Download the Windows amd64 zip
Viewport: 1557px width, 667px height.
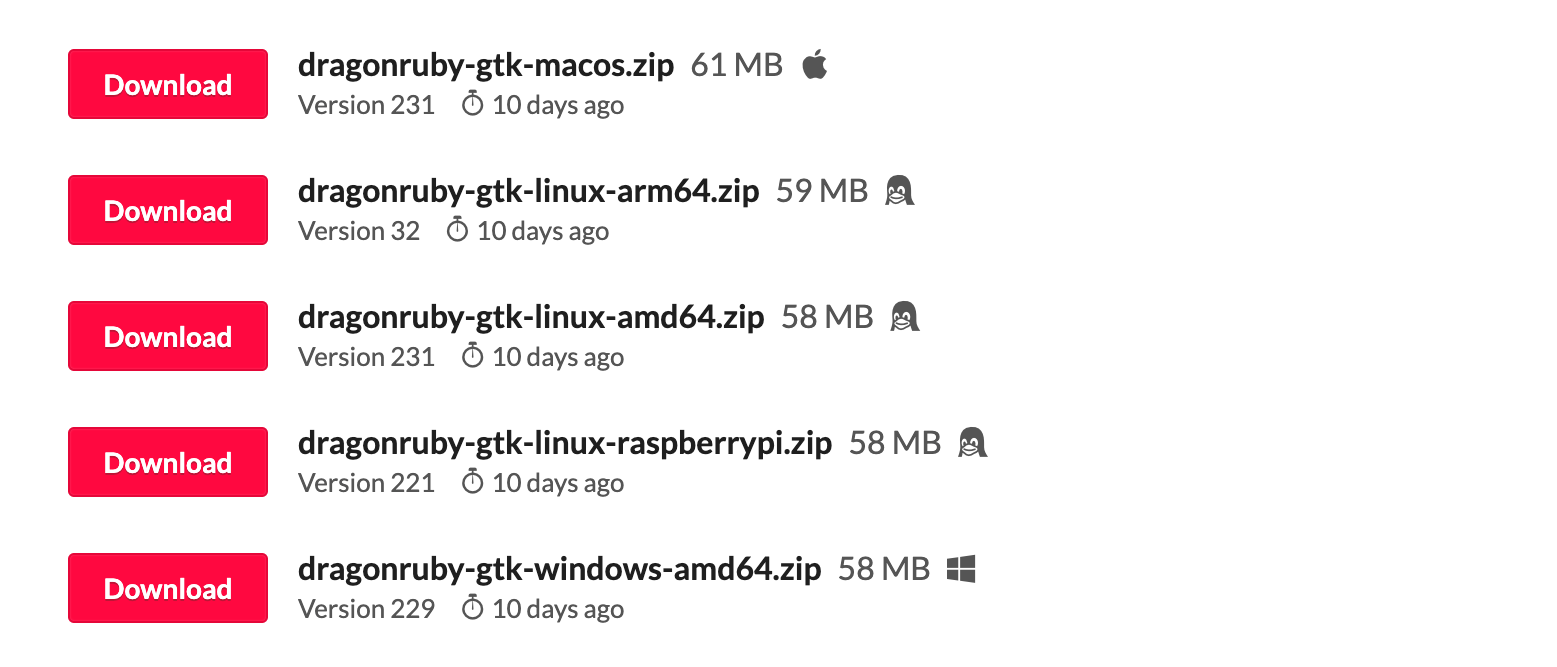point(167,589)
